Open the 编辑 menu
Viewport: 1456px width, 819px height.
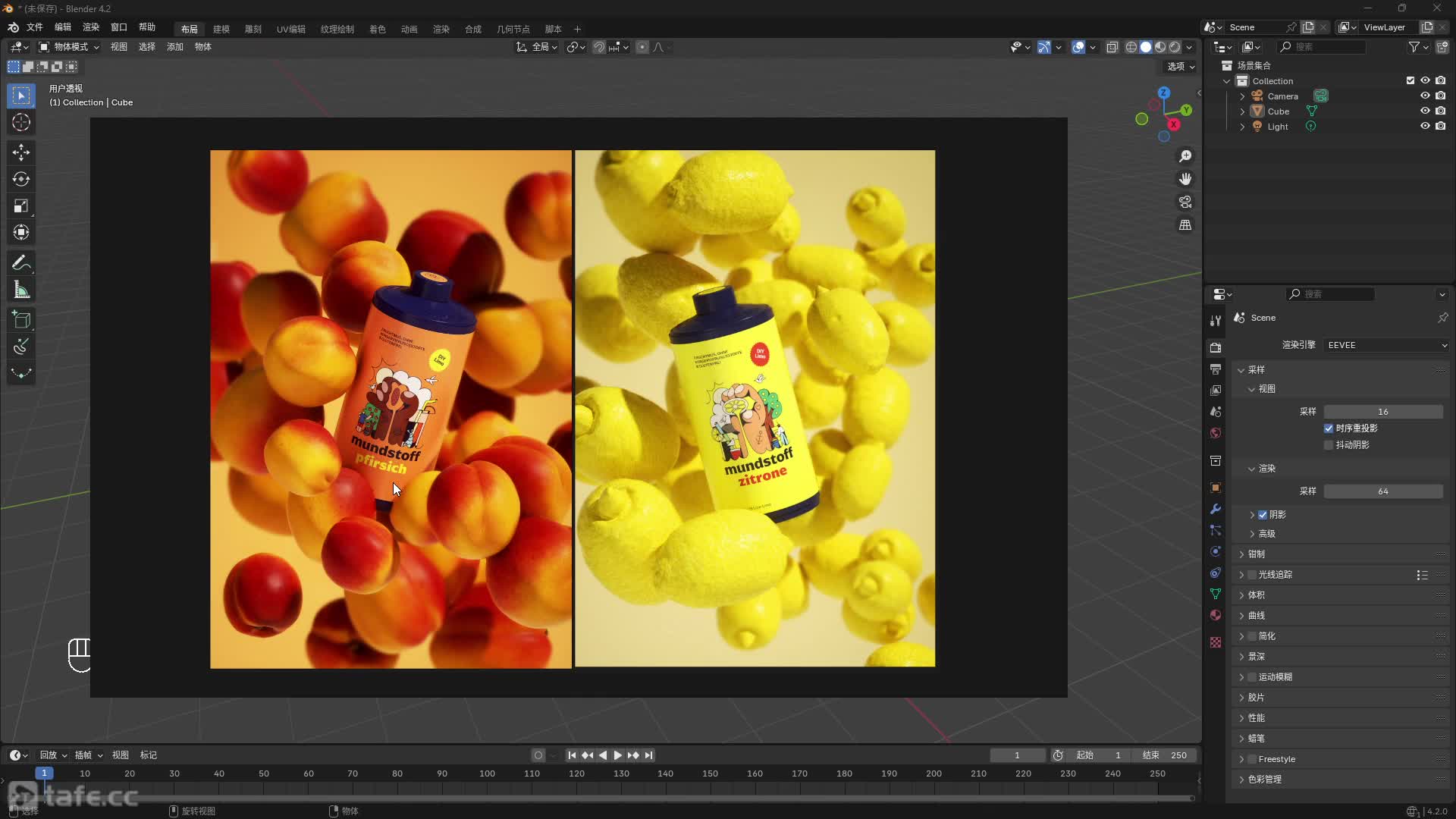(x=63, y=27)
